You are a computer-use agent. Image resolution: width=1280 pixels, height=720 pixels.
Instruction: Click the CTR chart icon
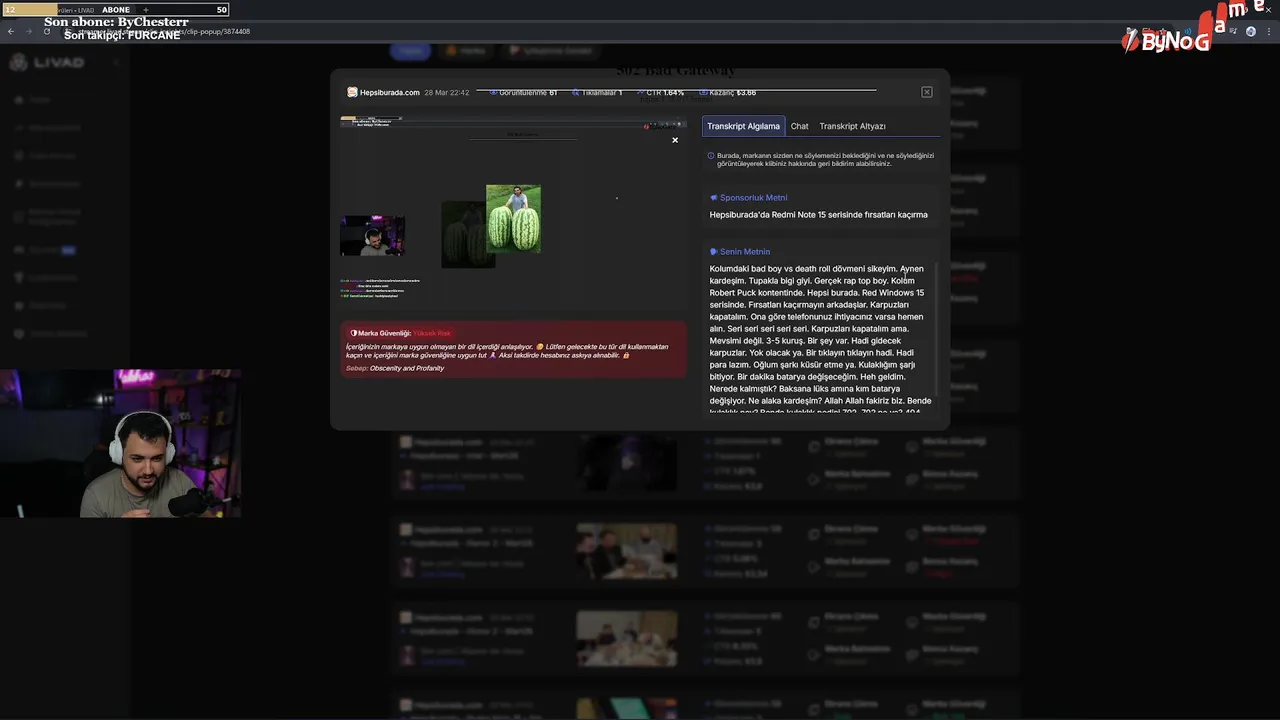tap(640, 92)
